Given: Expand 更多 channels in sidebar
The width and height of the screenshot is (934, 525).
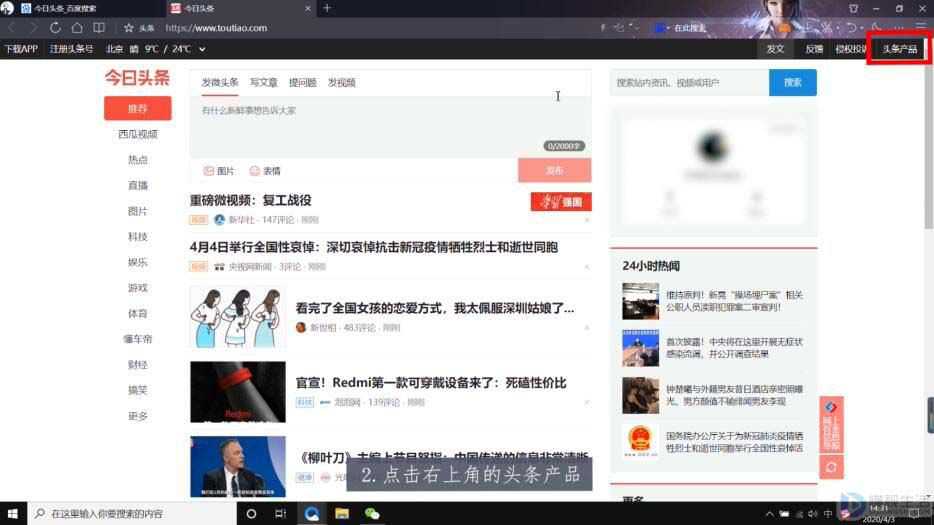Looking at the screenshot, I should coord(138,416).
